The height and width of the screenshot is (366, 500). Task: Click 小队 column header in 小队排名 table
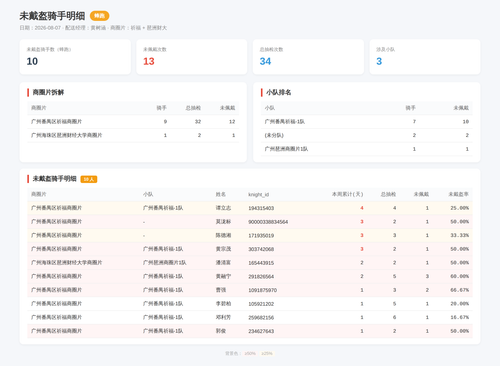[270, 108]
